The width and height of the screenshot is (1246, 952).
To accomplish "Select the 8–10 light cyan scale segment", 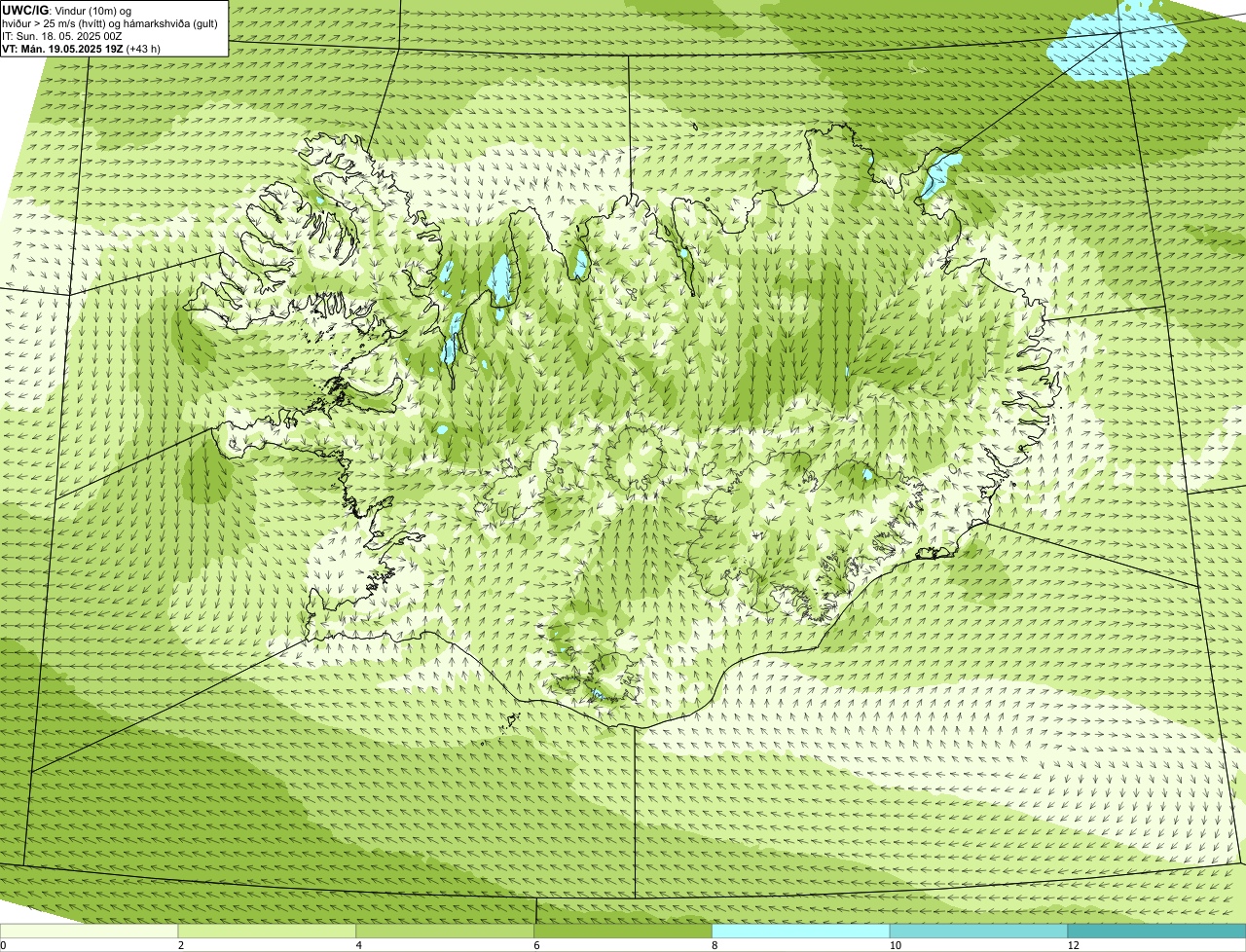I will pos(801,931).
